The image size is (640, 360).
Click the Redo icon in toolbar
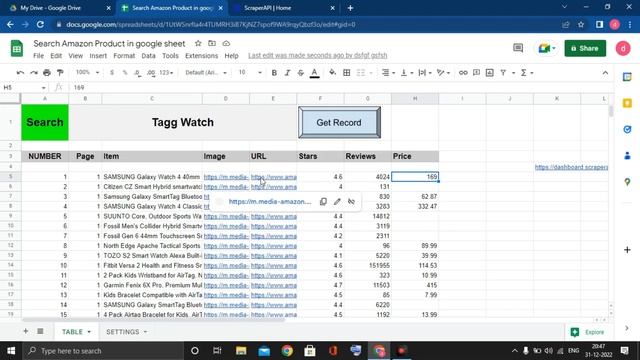click(x=34, y=73)
